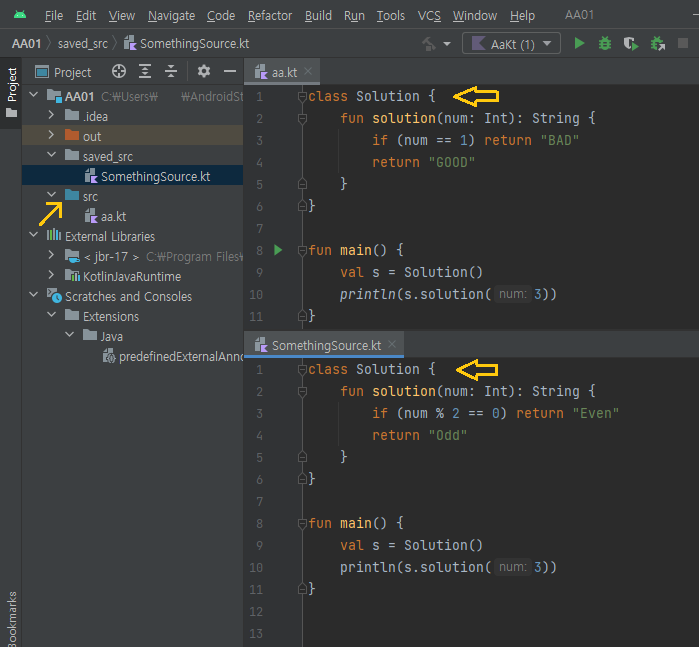Select SomethingSource.kt in project tree
The width and height of the screenshot is (699, 647).
point(132,176)
